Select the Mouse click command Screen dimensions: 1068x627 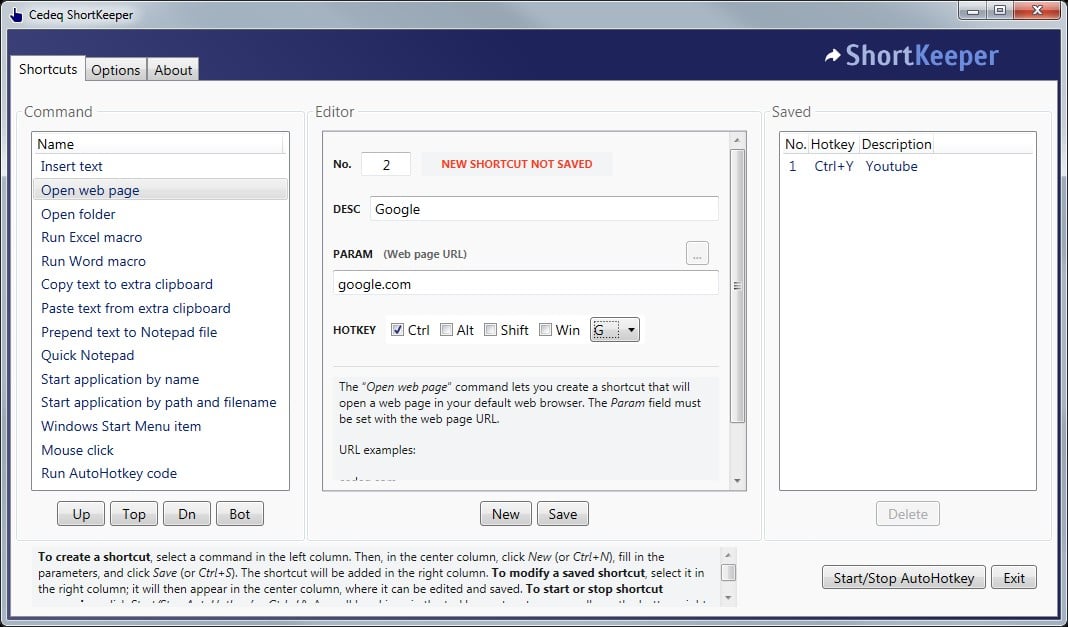click(x=160, y=449)
